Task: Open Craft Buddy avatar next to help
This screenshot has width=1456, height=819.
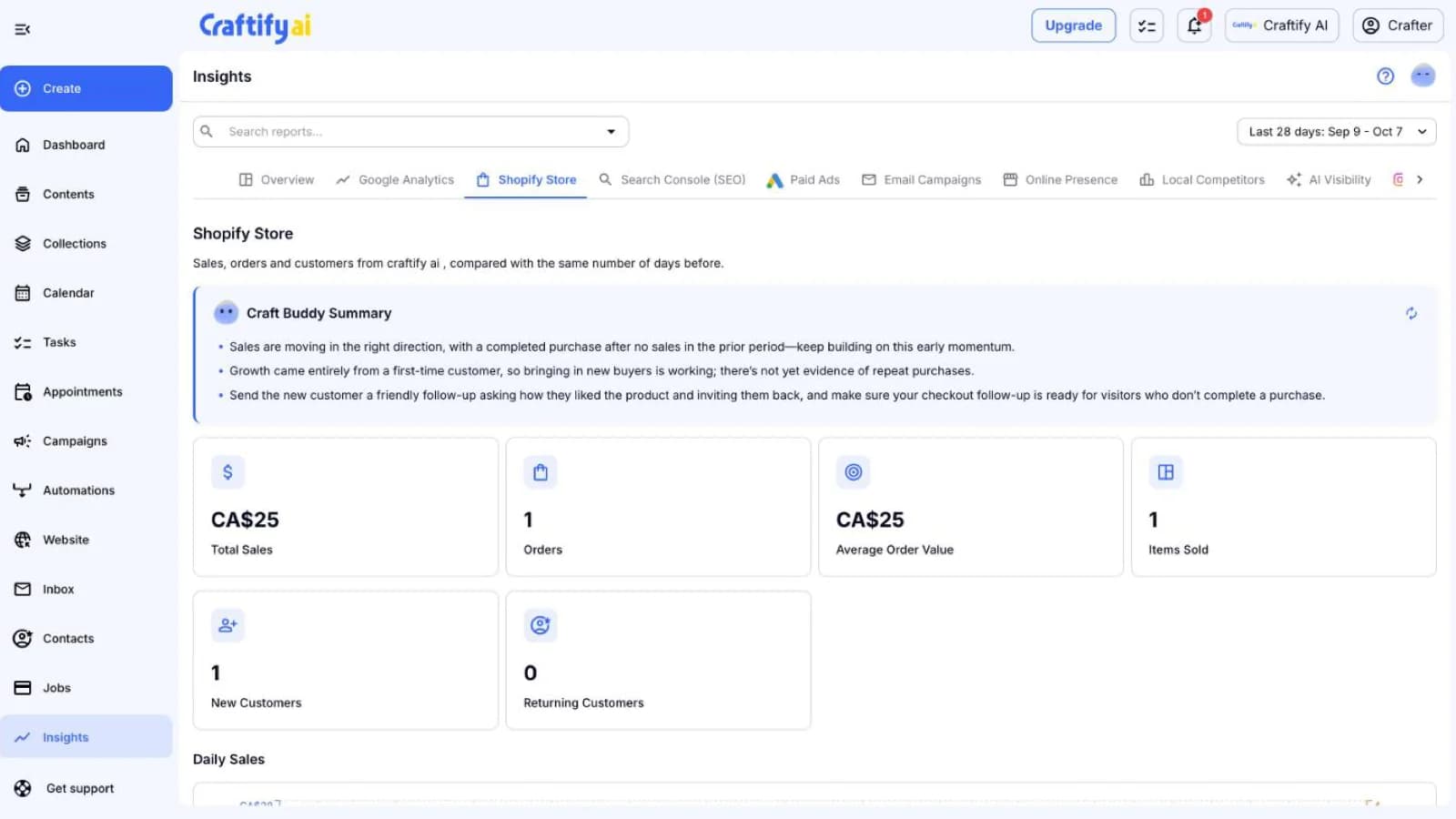Action: 1423,76
